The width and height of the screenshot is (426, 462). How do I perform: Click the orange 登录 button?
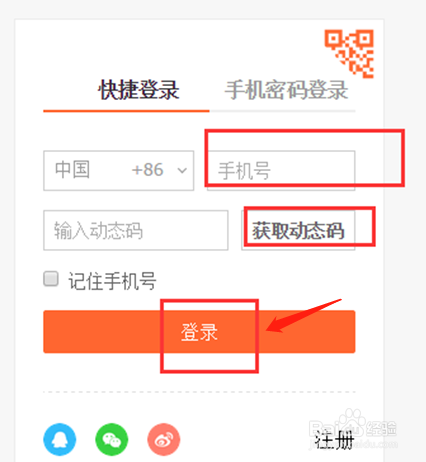[199, 332]
